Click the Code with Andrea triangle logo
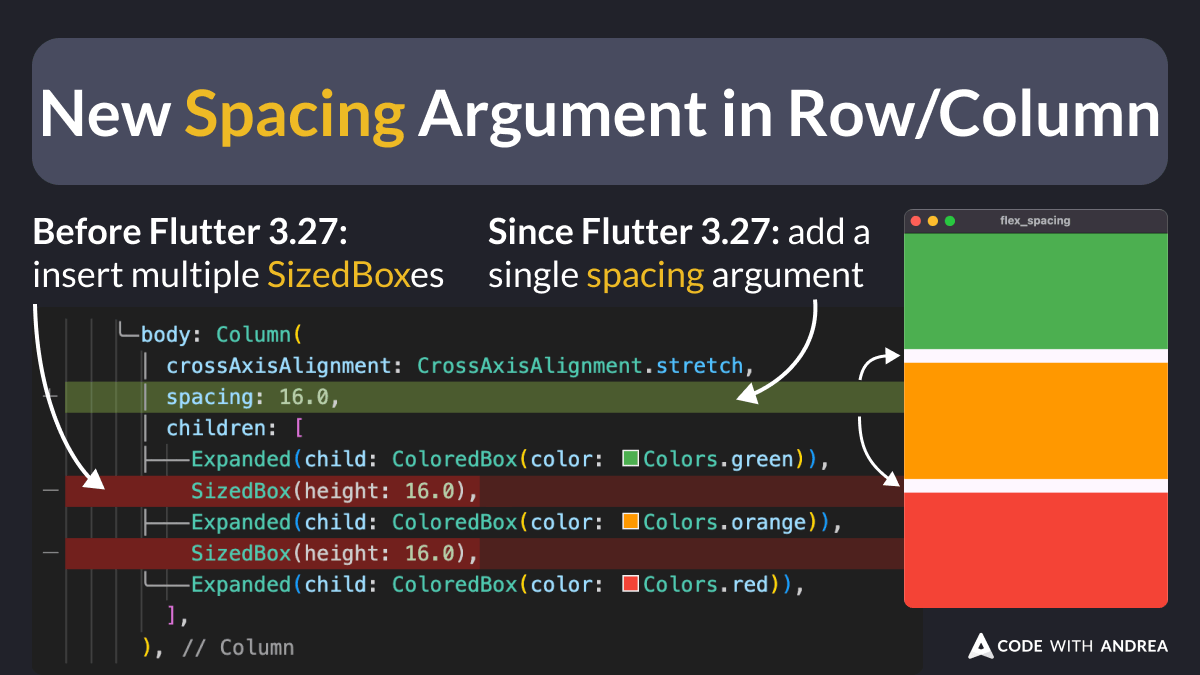Screen dimensions: 1200x675 coord(979,645)
